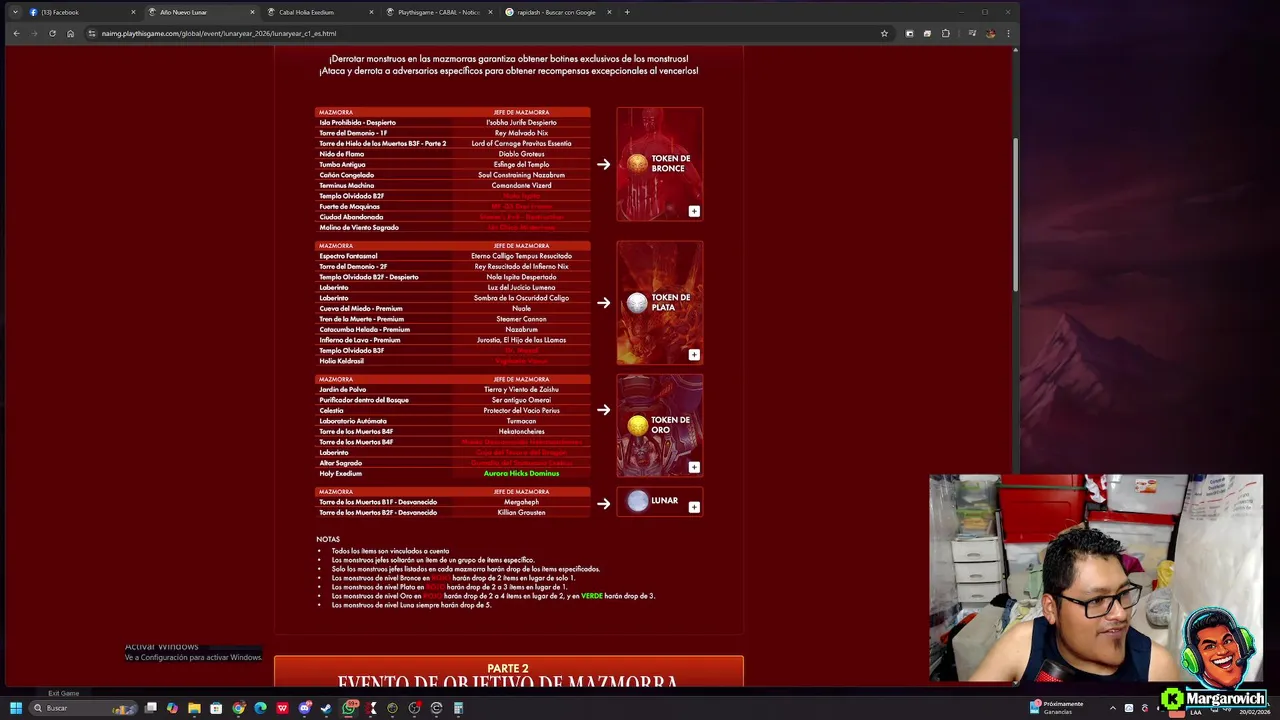Open WPS Office from the taskbar
The width and height of the screenshot is (1280, 720).
tap(282, 708)
